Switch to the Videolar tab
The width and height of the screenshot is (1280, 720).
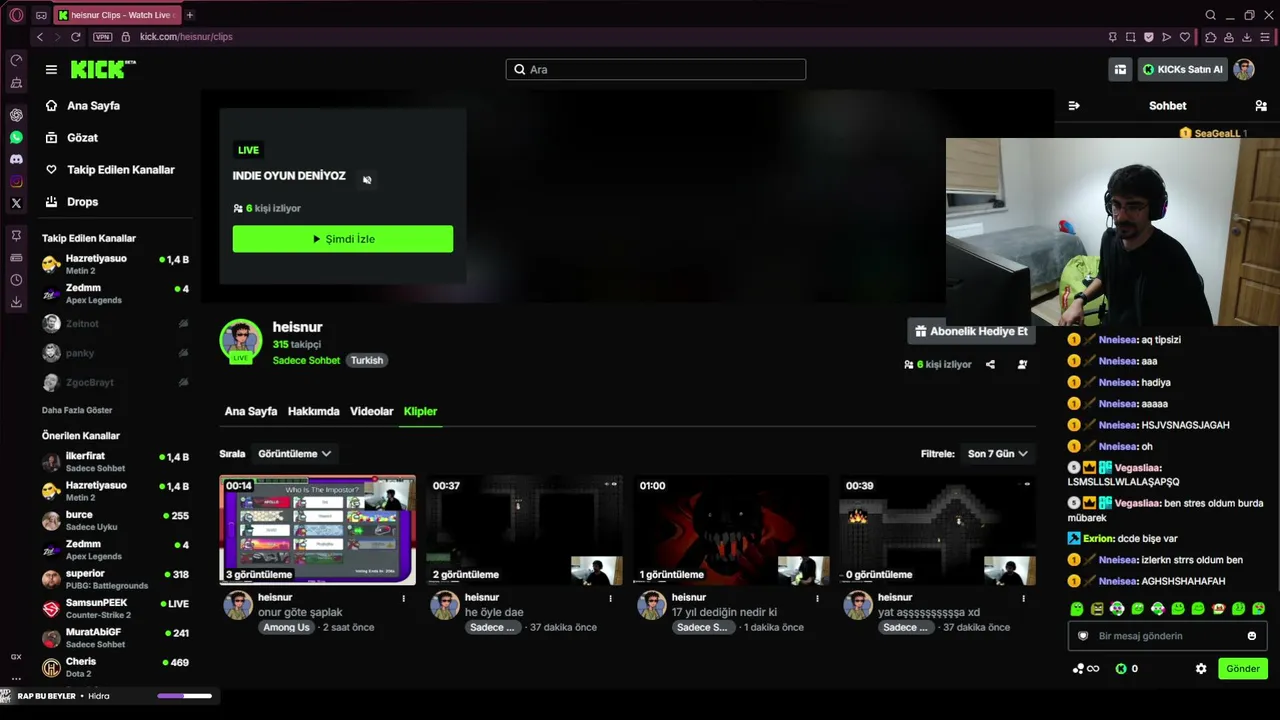pyautogui.click(x=372, y=411)
